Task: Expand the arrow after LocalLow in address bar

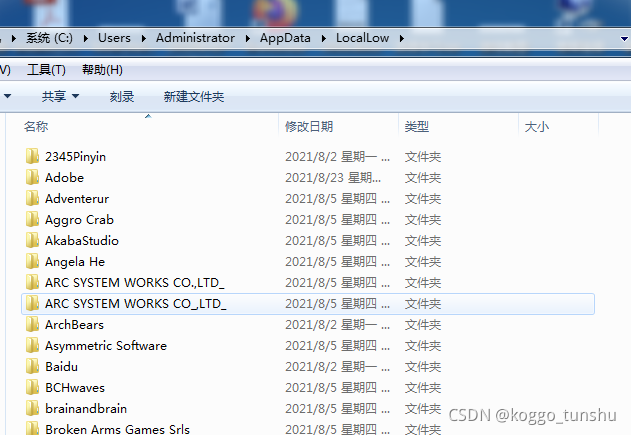Action: click(x=402, y=38)
